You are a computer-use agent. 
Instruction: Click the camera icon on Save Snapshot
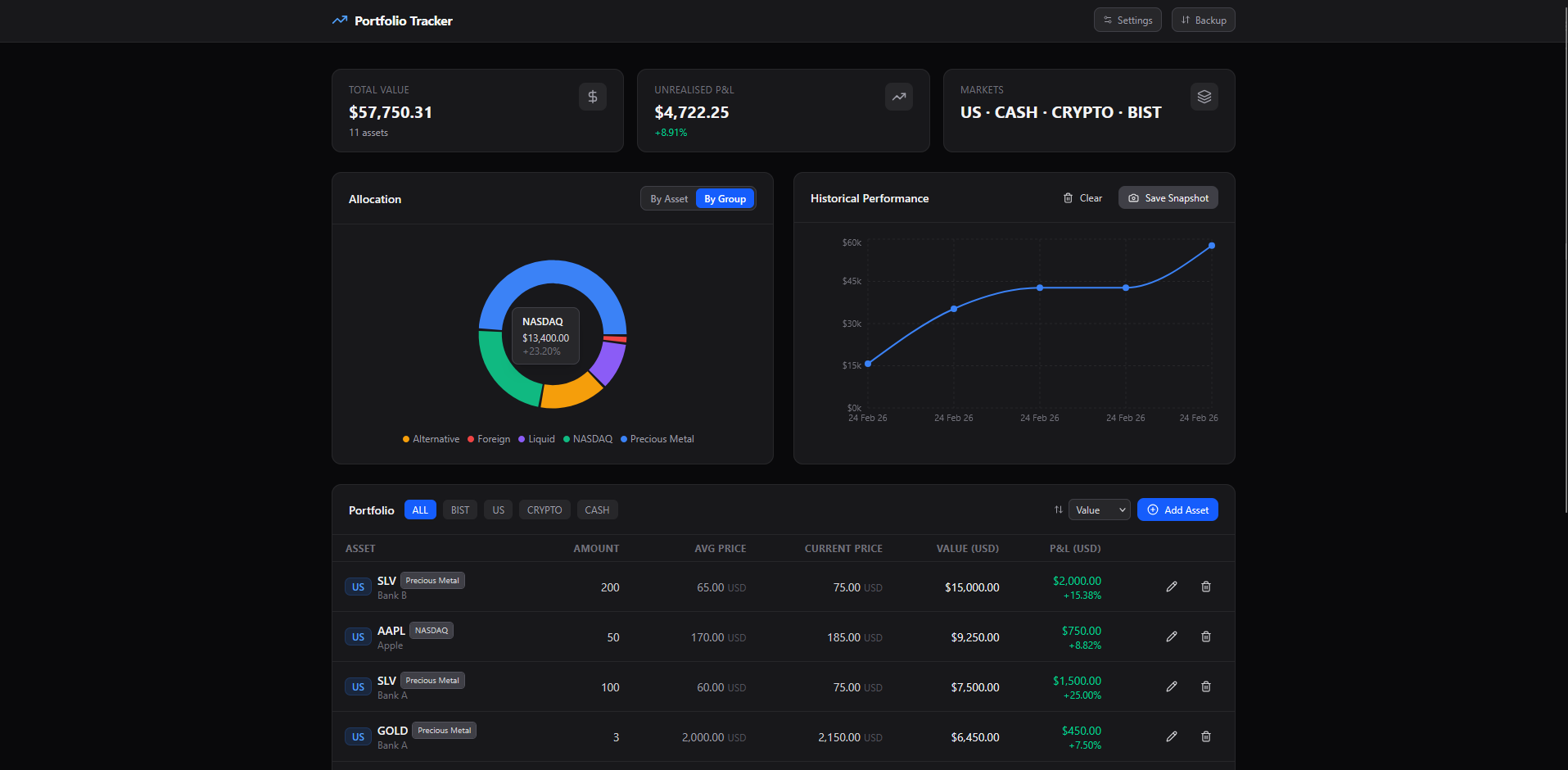point(1133,197)
